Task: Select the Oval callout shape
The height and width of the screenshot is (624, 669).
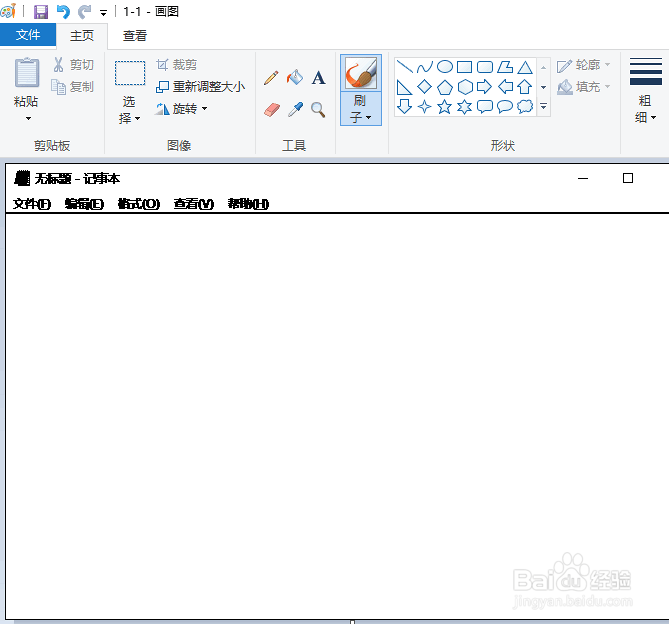Action: 505,107
